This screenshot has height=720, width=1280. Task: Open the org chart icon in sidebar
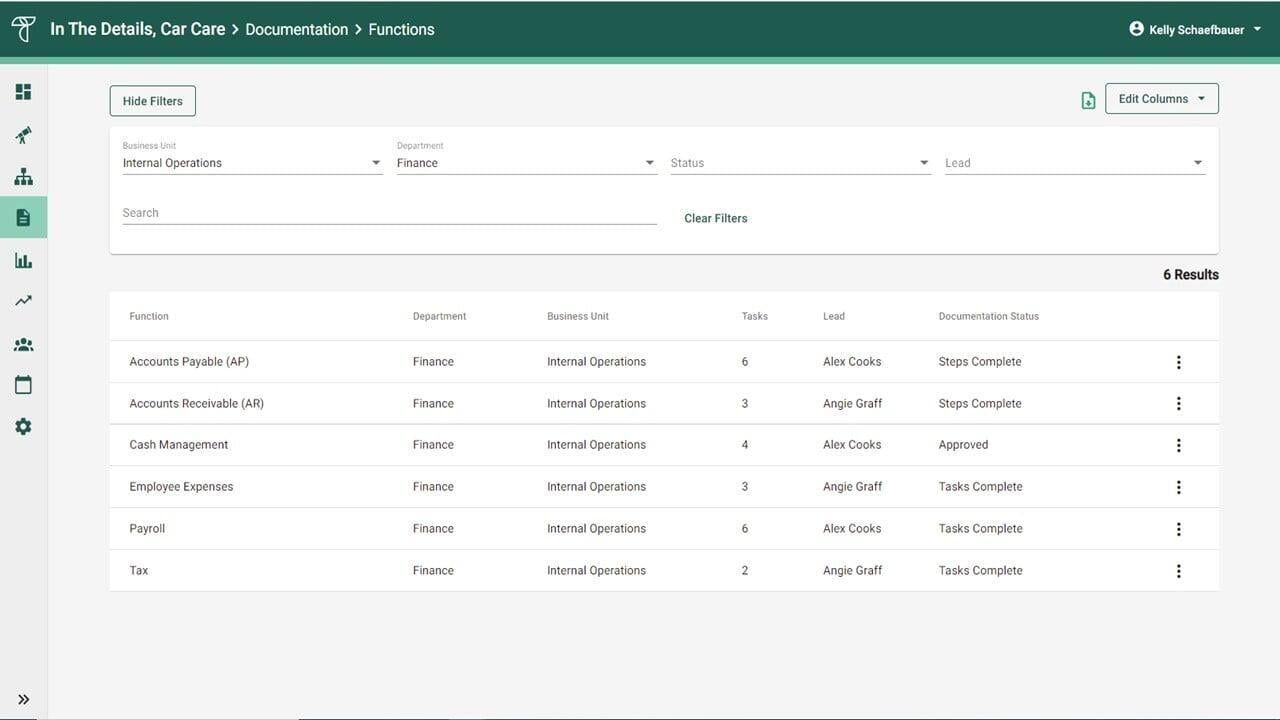23,177
